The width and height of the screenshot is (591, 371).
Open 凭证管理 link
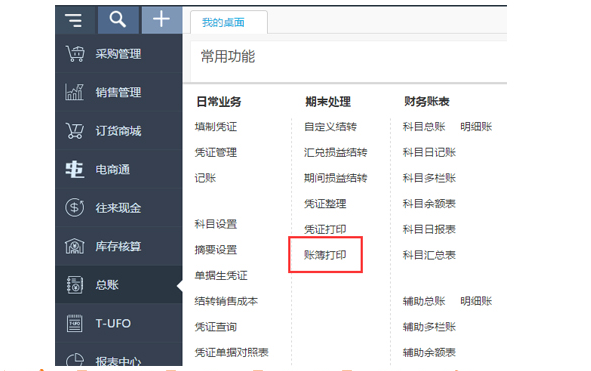click(x=216, y=152)
